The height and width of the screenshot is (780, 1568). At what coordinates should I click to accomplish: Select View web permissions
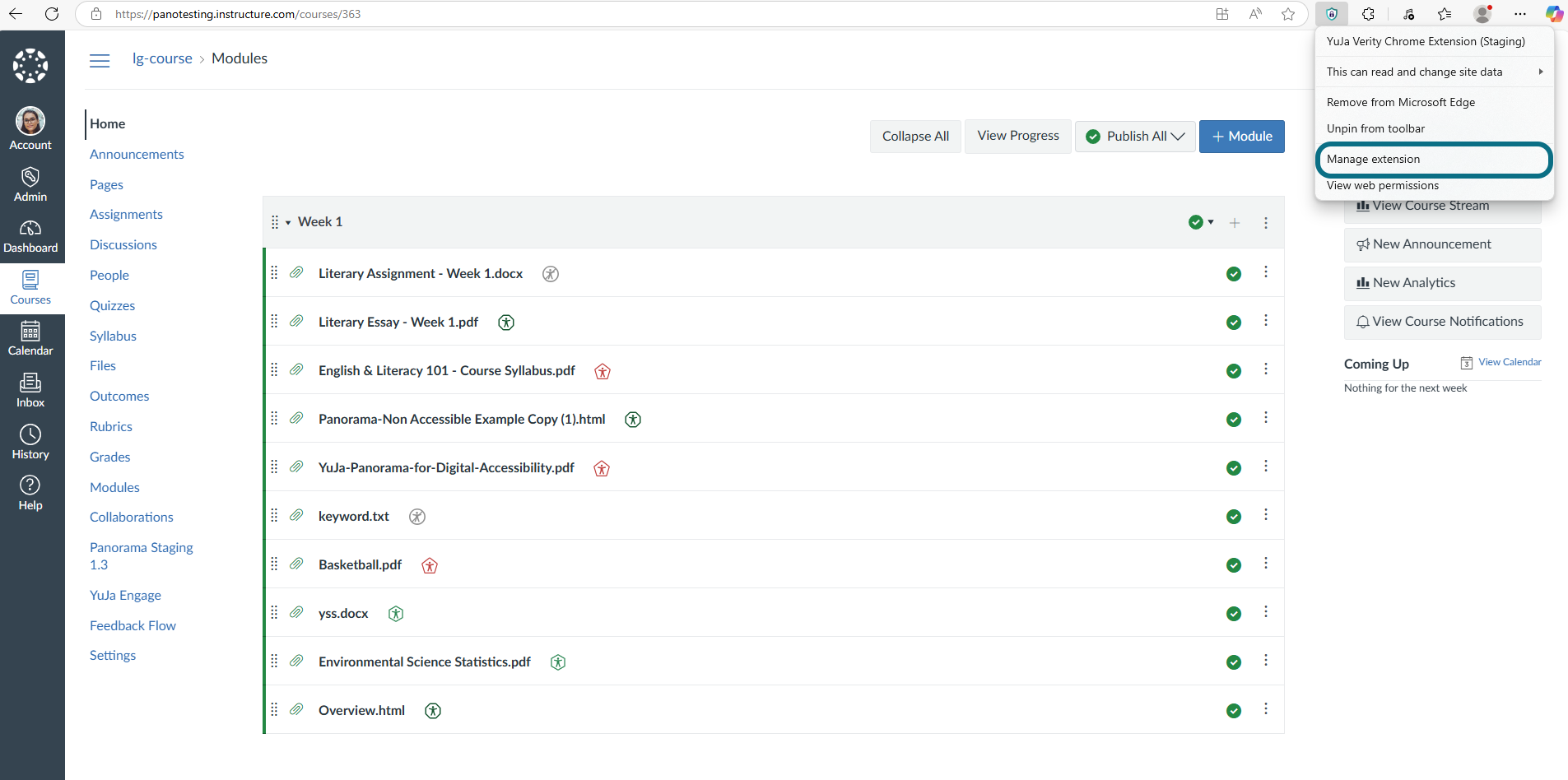tap(1435, 185)
